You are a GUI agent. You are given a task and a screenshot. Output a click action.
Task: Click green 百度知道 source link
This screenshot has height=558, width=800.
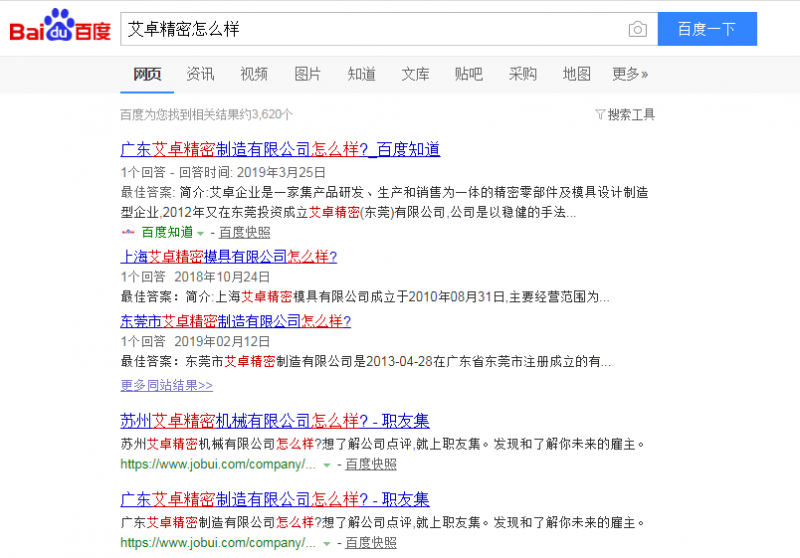(x=167, y=233)
